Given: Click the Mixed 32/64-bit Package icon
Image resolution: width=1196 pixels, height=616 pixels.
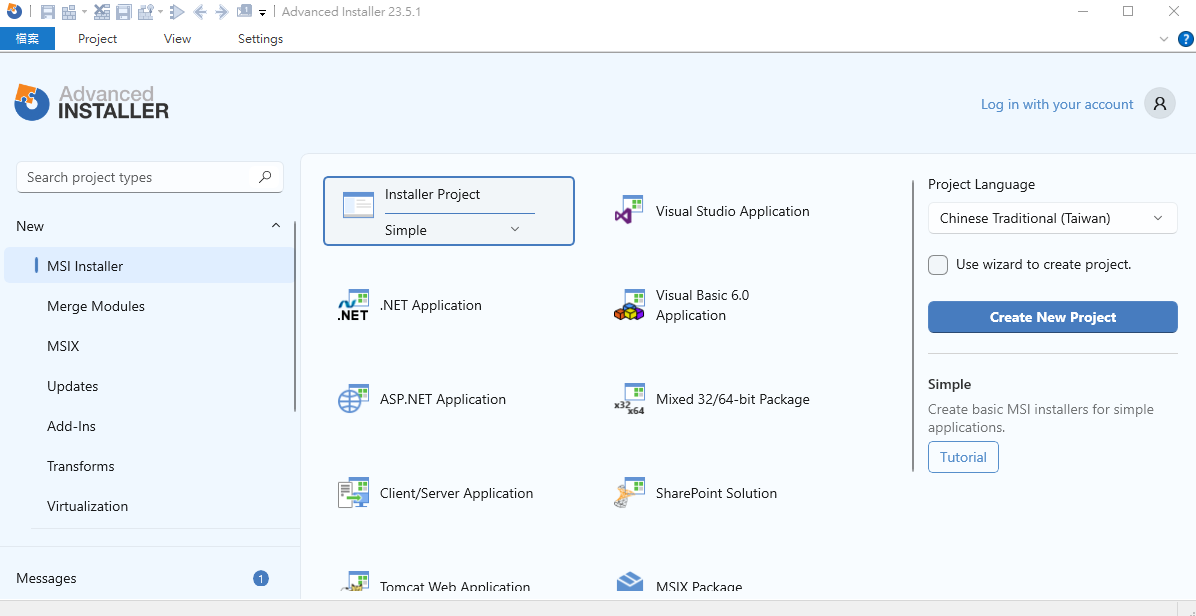Looking at the screenshot, I should 629,399.
